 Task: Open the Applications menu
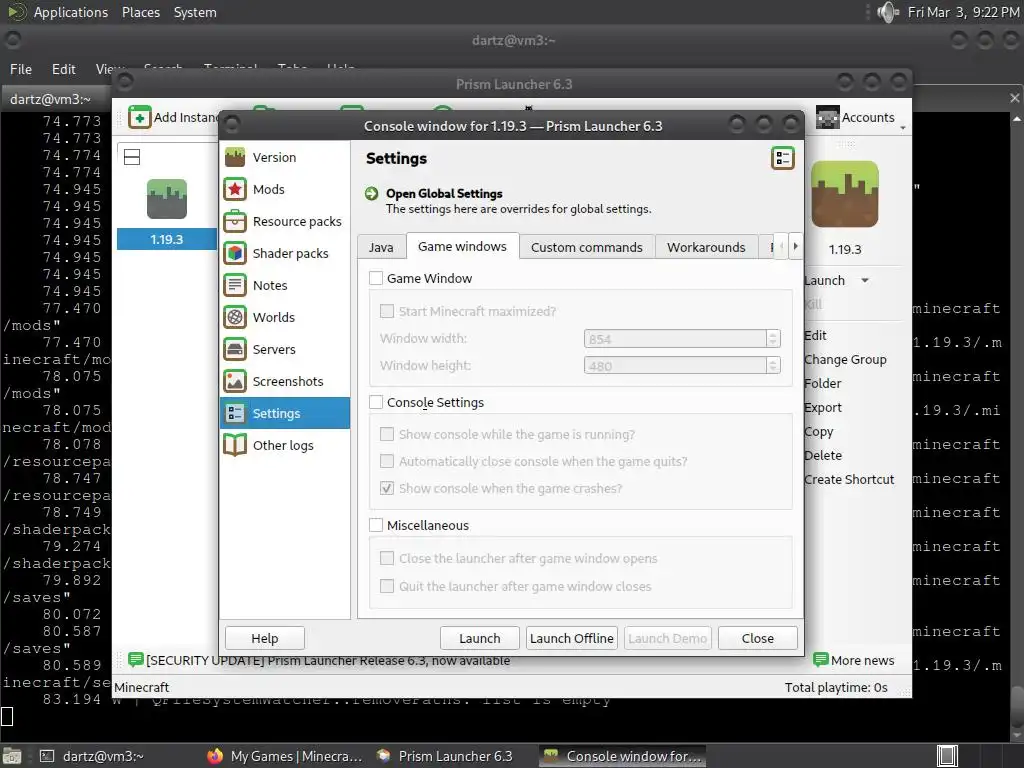(x=71, y=12)
